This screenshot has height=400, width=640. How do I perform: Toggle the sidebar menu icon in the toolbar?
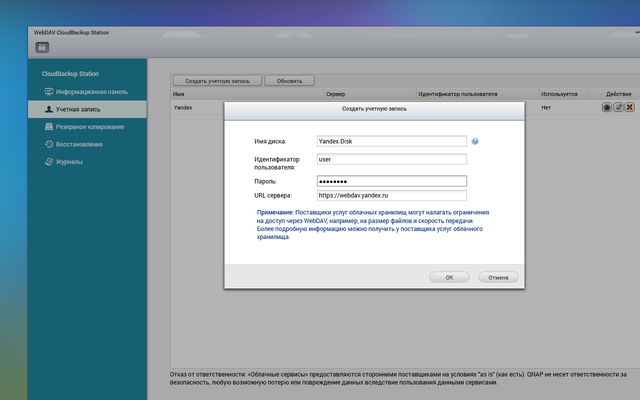pyautogui.click(x=42, y=47)
